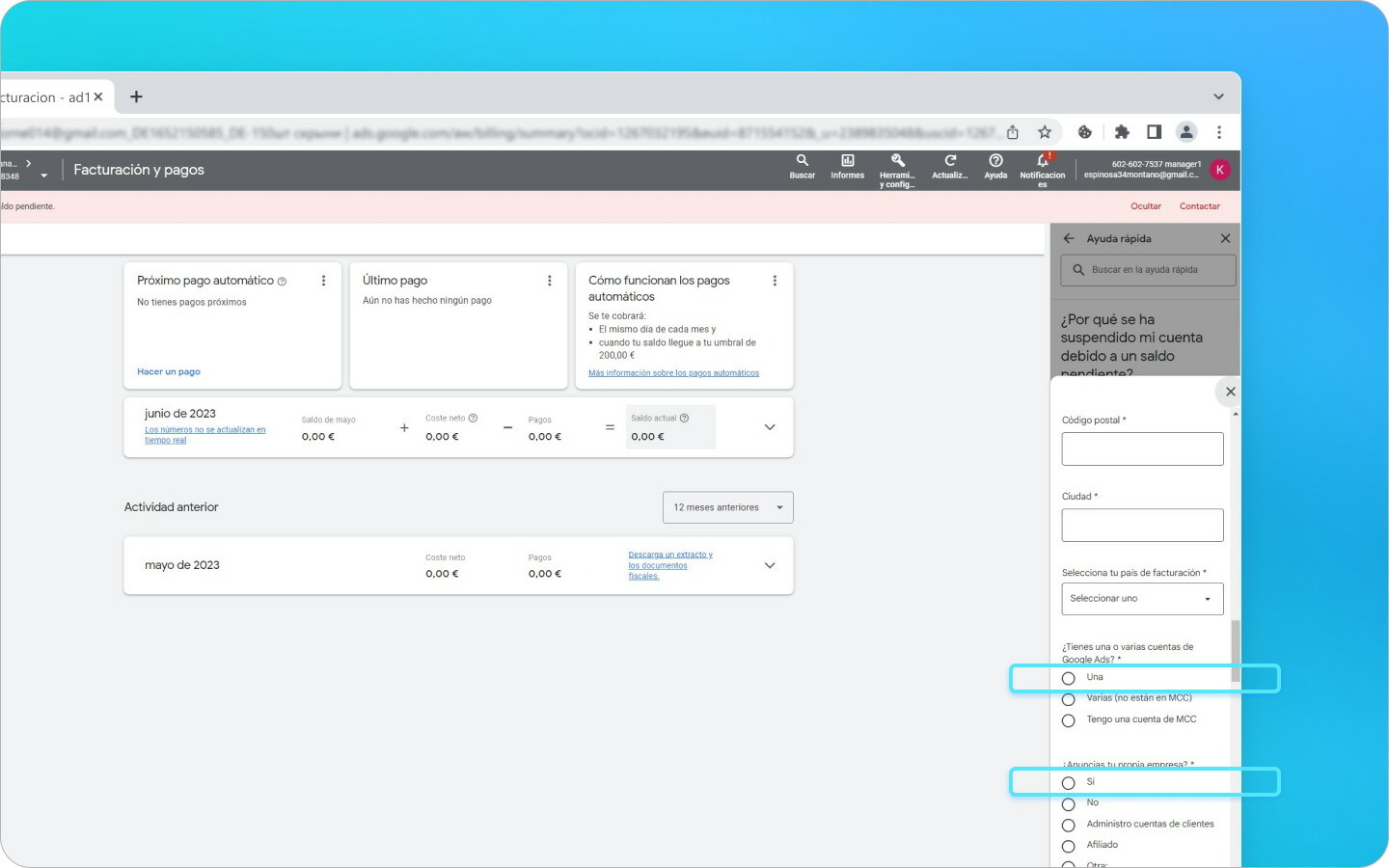Click the browser address bar

click(x=502, y=132)
